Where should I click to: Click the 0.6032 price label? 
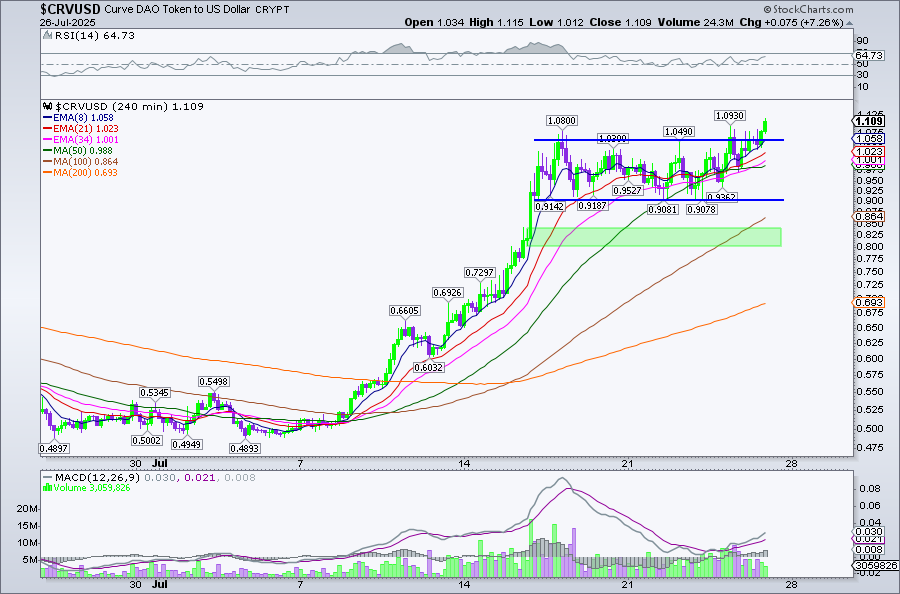pos(428,367)
